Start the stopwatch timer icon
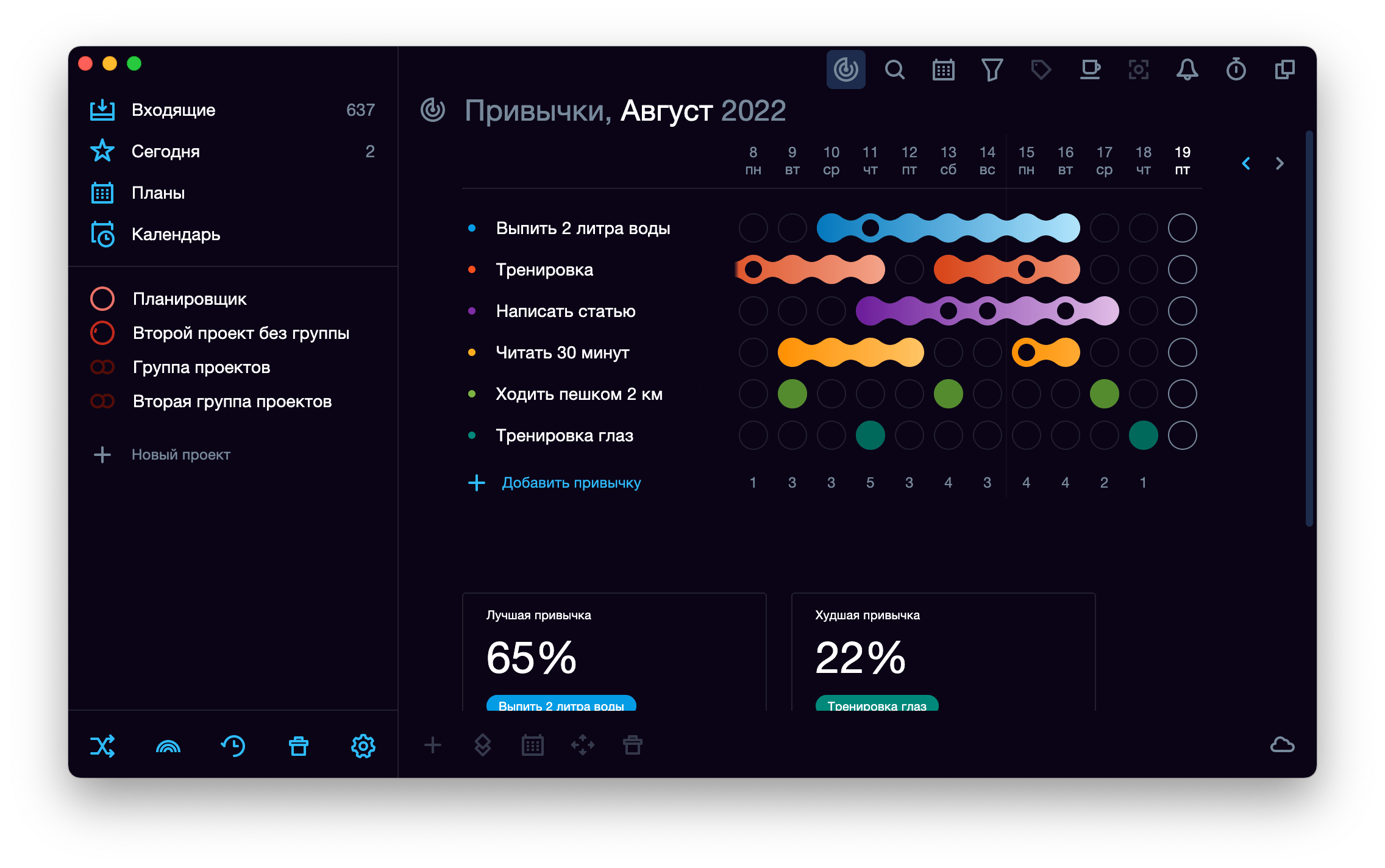This screenshot has width=1385, height=868. point(1236,69)
